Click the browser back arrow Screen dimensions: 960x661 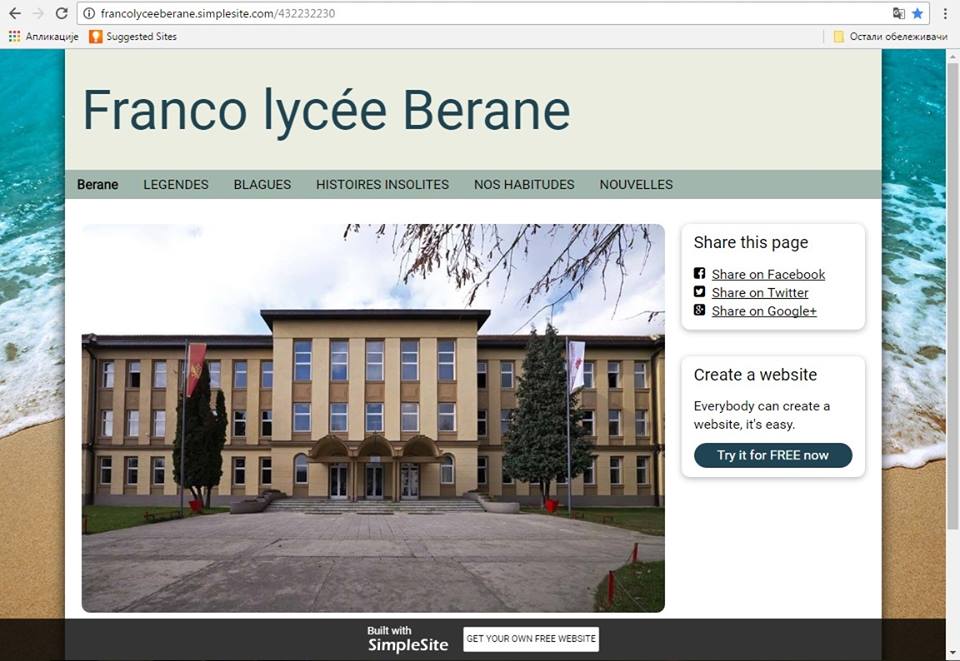point(14,14)
